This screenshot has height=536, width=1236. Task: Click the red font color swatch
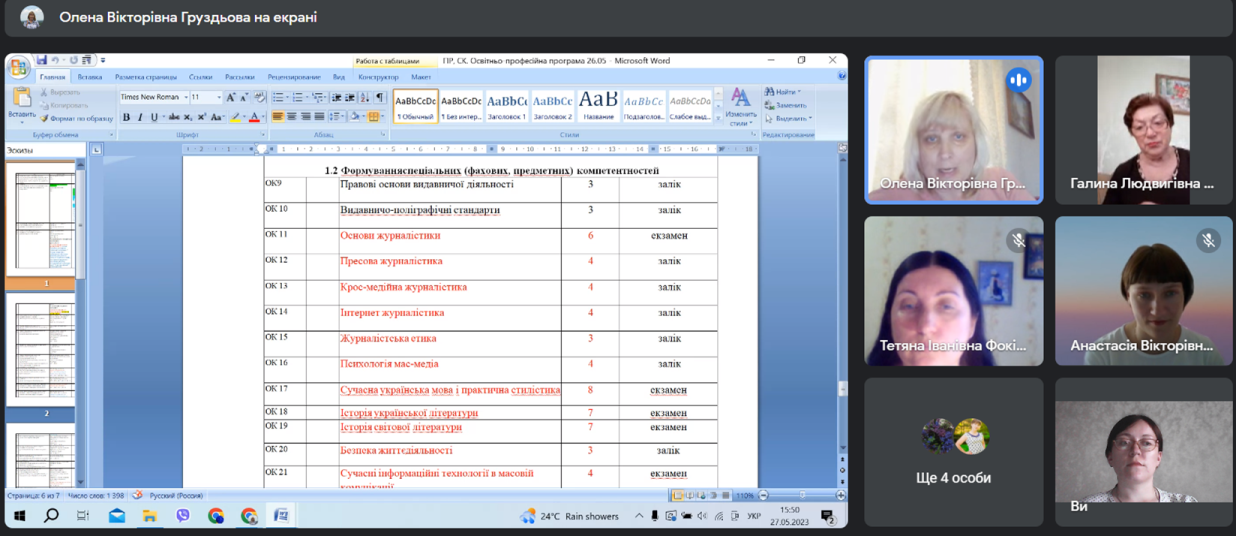(x=254, y=118)
